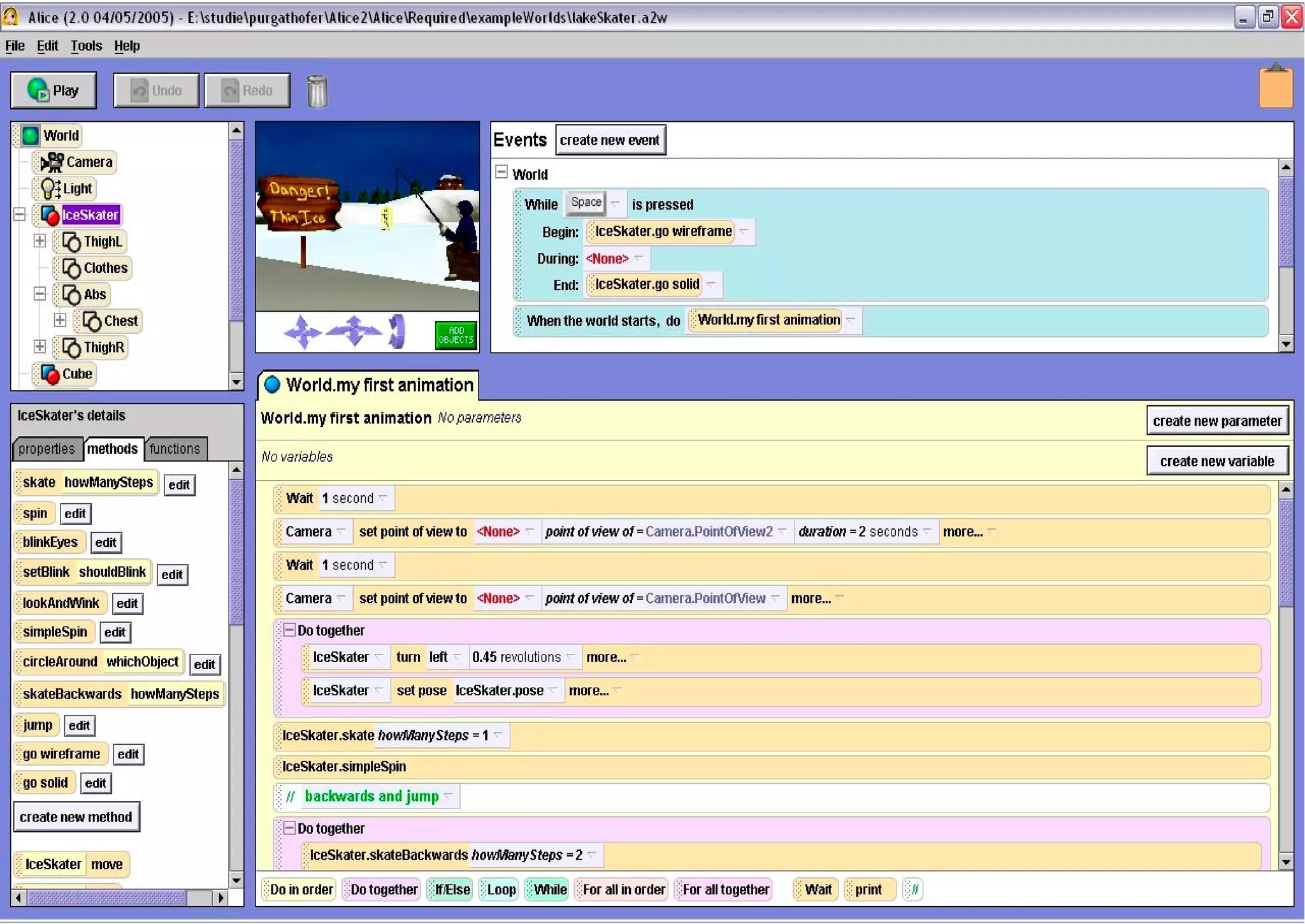Click the orange clipboard icon
This screenshot has width=1305, height=924.
(1275, 87)
